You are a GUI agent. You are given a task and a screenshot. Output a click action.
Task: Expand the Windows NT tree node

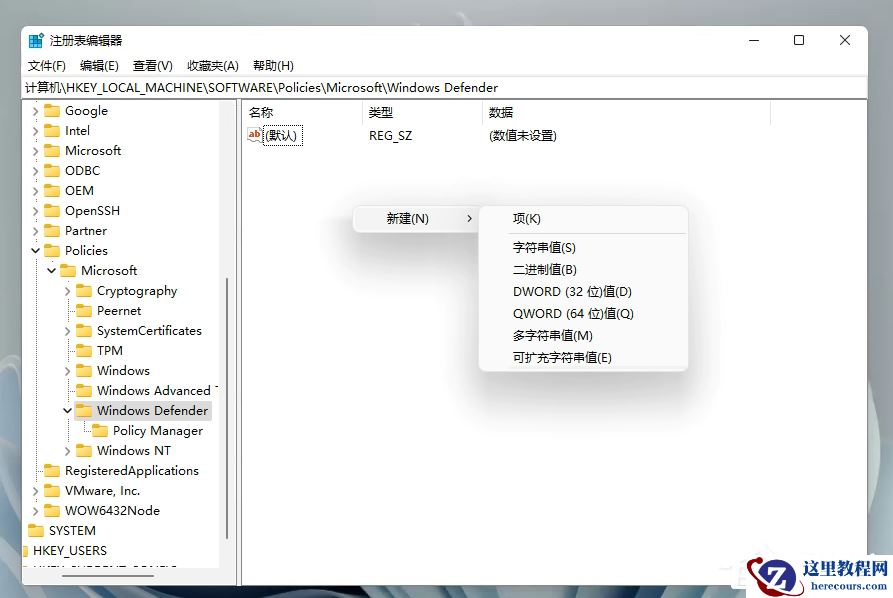click(66, 450)
